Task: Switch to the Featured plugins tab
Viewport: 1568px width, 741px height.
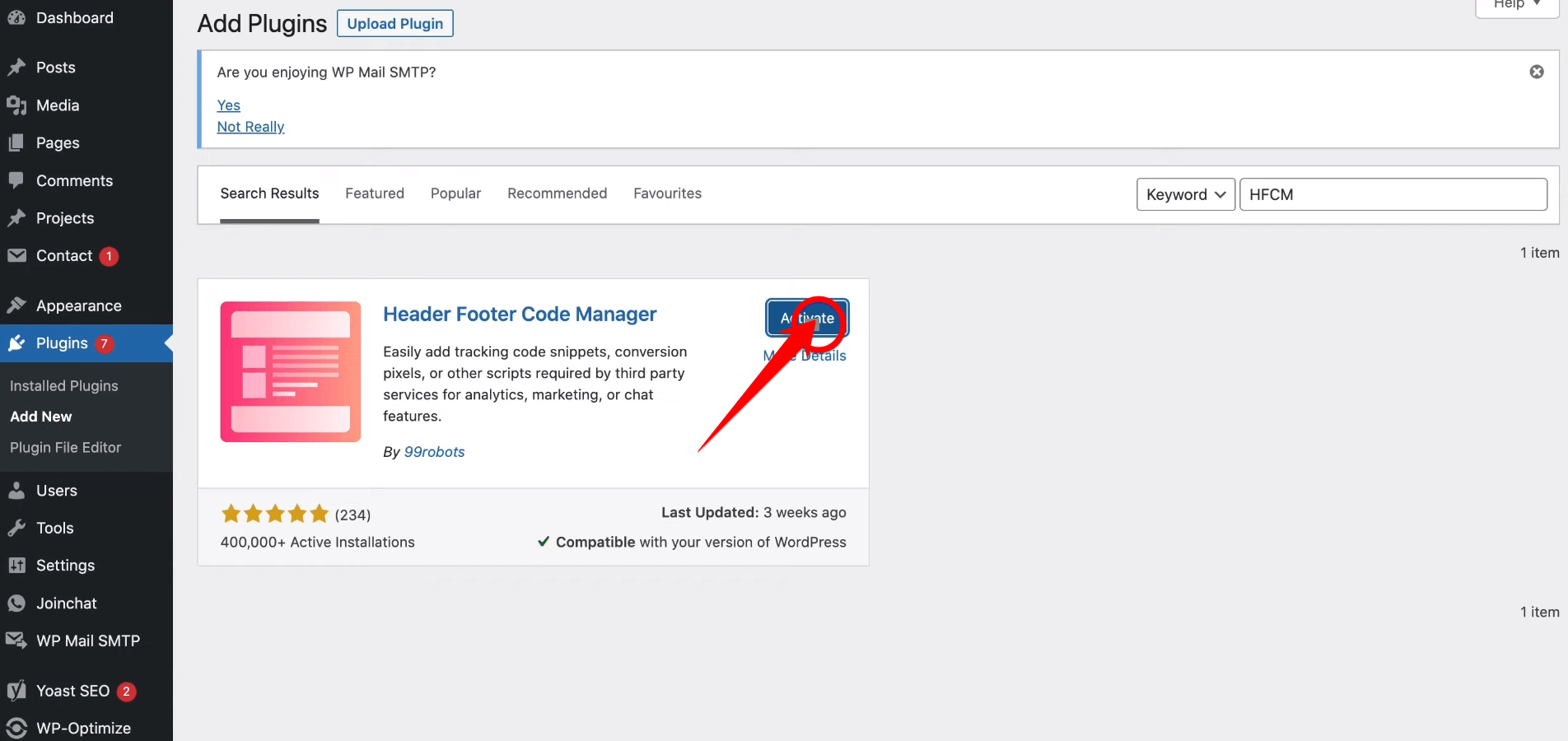Action: (375, 193)
